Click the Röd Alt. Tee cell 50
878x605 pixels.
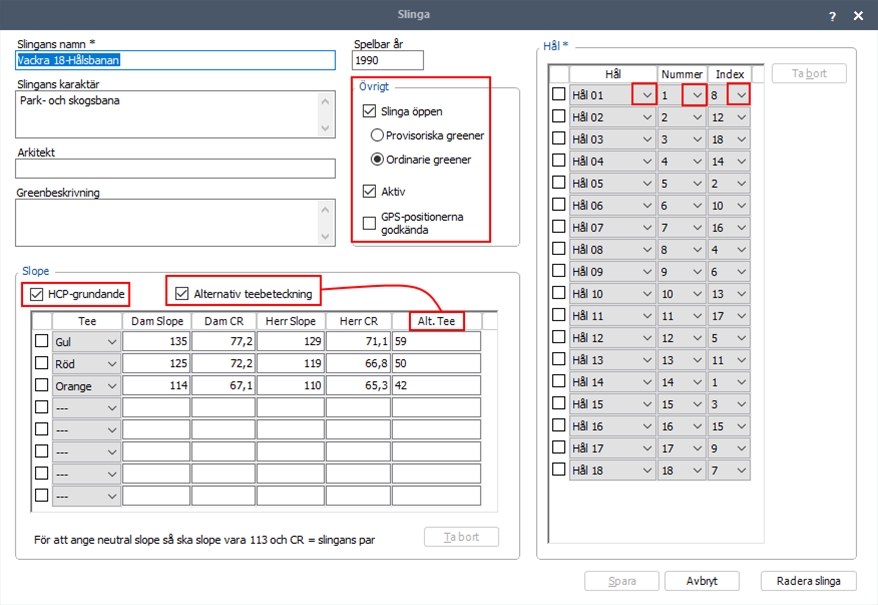[x=436, y=364]
